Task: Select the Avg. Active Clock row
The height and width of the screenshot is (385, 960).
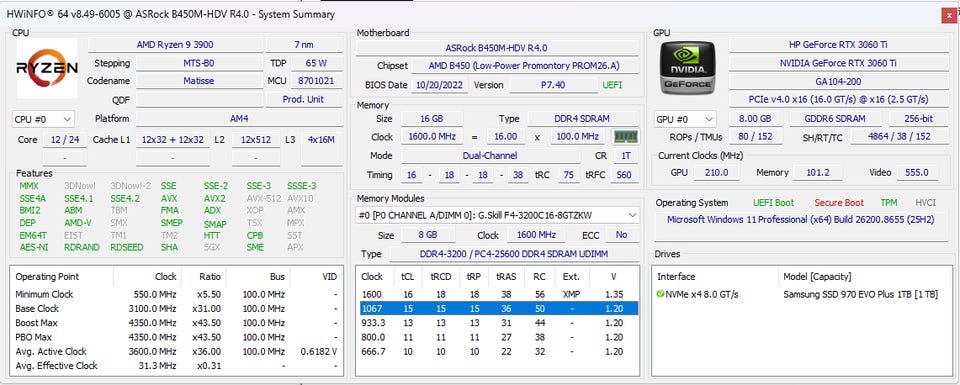Action: coord(176,351)
